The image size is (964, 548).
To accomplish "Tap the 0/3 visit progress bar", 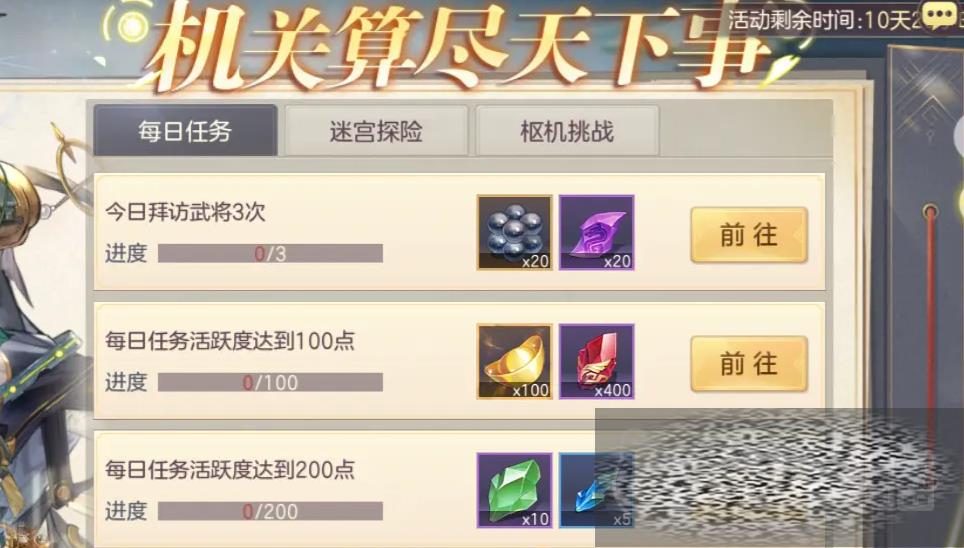I will click(271, 253).
